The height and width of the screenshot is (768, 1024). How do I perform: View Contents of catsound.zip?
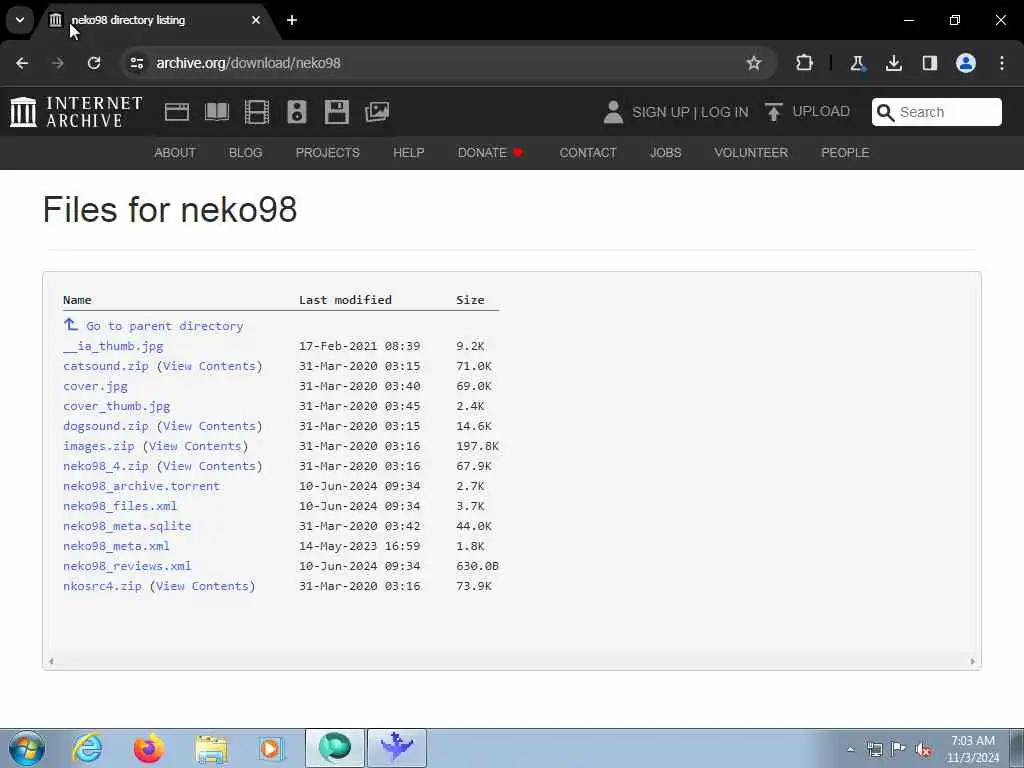click(x=210, y=366)
